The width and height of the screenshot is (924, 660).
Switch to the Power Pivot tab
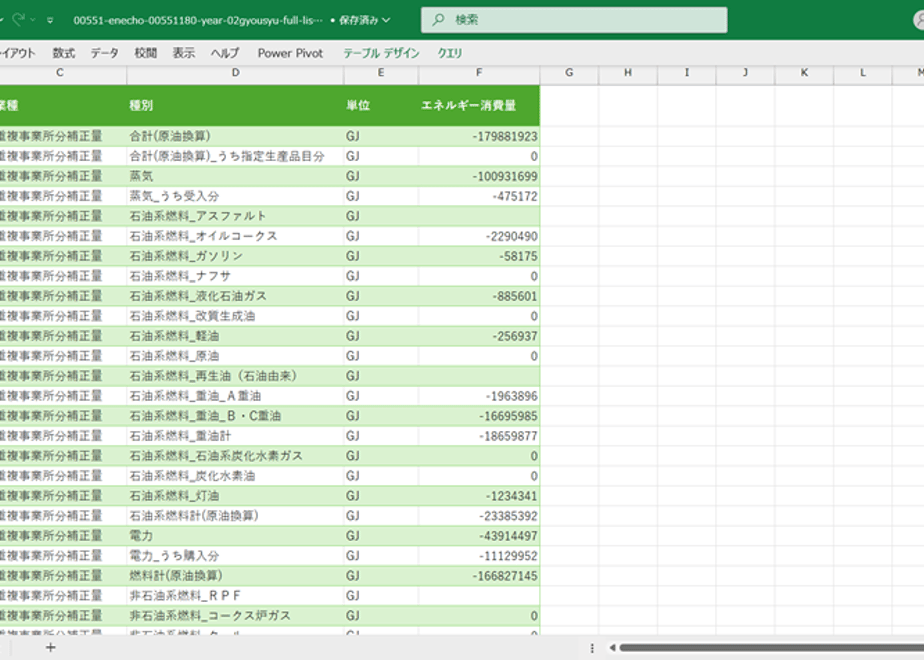tap(290, 53)
